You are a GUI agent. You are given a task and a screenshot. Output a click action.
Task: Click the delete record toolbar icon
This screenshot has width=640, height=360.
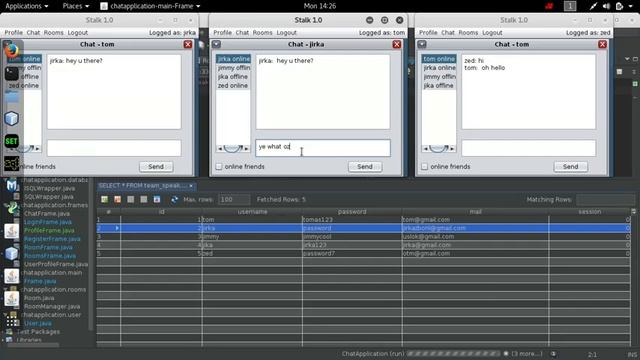click(x=118, y=199)
